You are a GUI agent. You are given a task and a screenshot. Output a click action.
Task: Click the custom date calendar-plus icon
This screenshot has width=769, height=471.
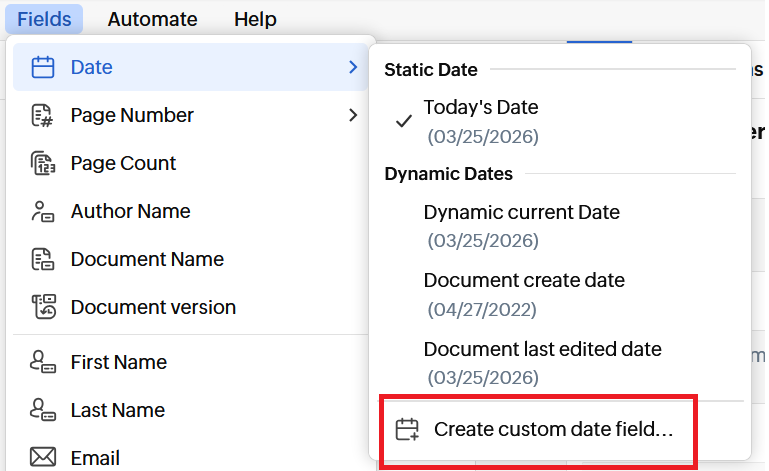(407, 430)
